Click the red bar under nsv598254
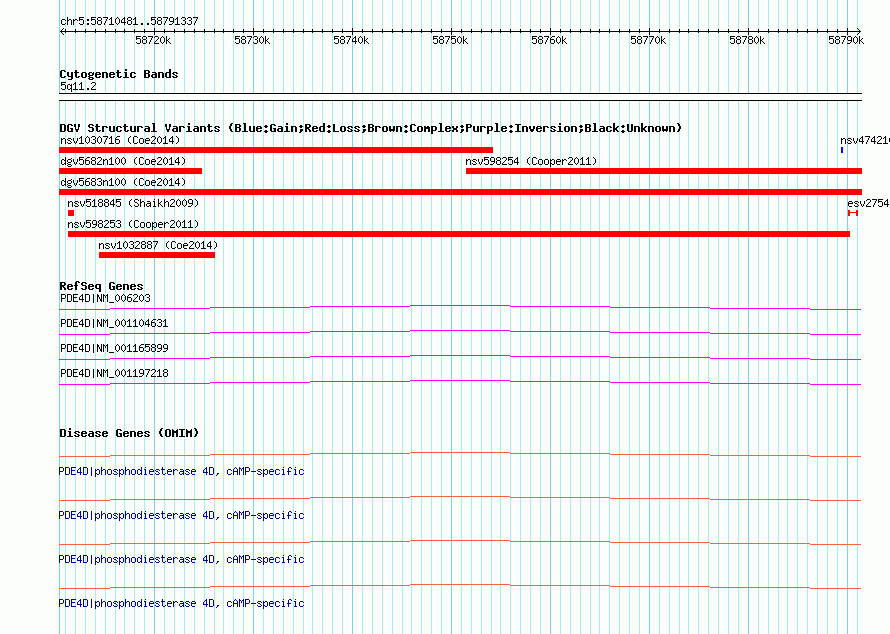 664,171
